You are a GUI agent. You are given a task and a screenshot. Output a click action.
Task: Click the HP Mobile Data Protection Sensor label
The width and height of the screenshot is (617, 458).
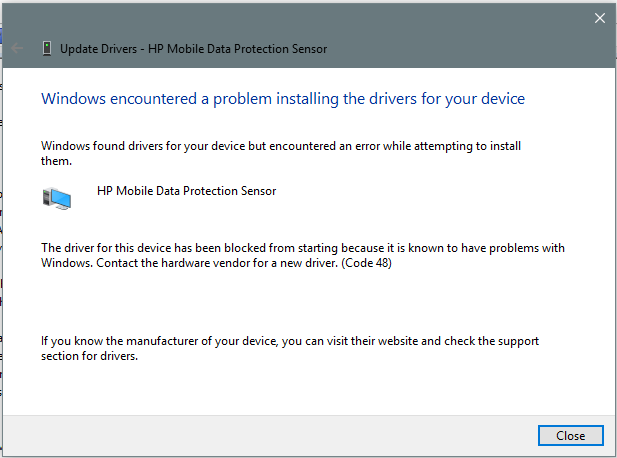click(186, 191)
